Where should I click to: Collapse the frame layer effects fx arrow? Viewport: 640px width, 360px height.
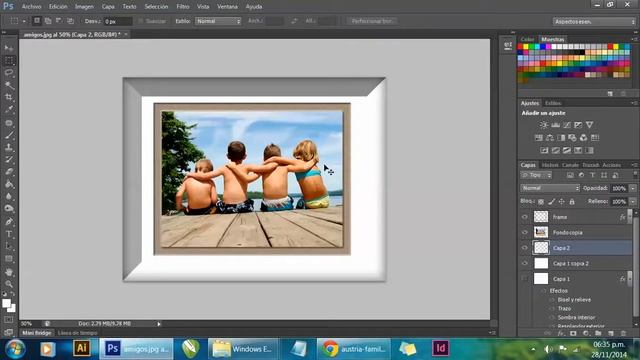pyautogui.click(x=630, y=217)
